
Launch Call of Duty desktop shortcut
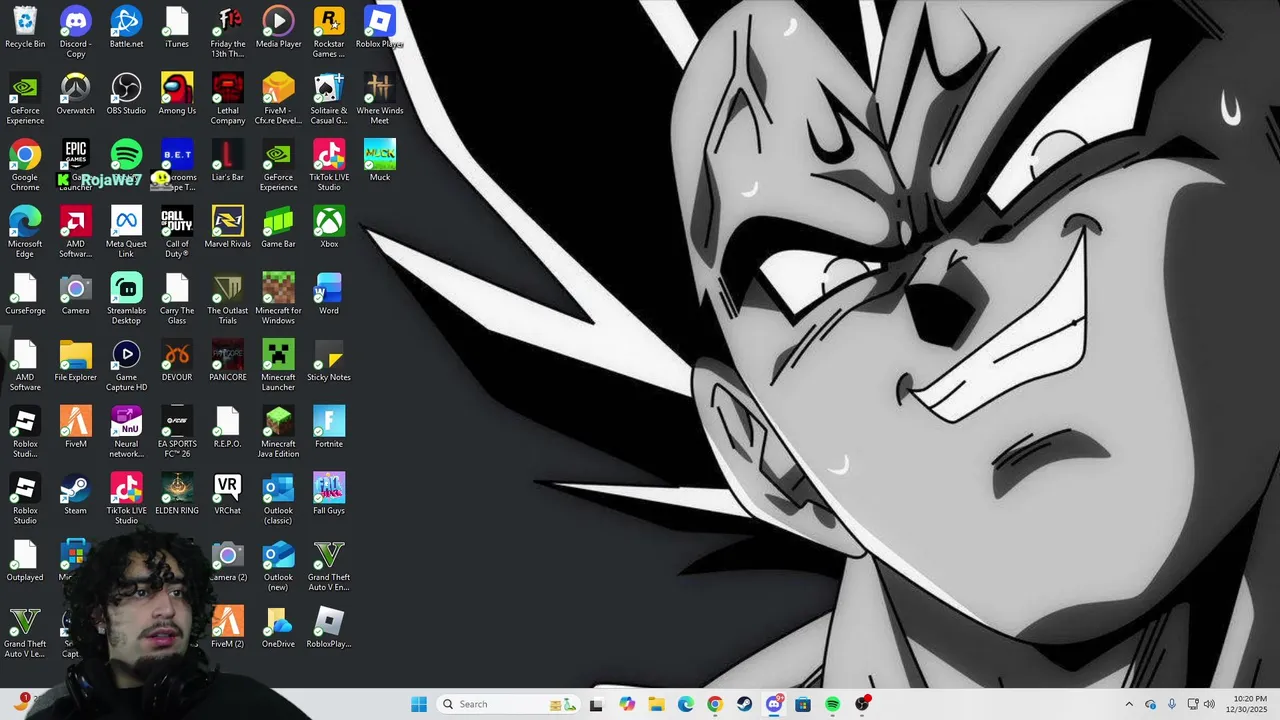pyautogui.click(x=177, y=232)
